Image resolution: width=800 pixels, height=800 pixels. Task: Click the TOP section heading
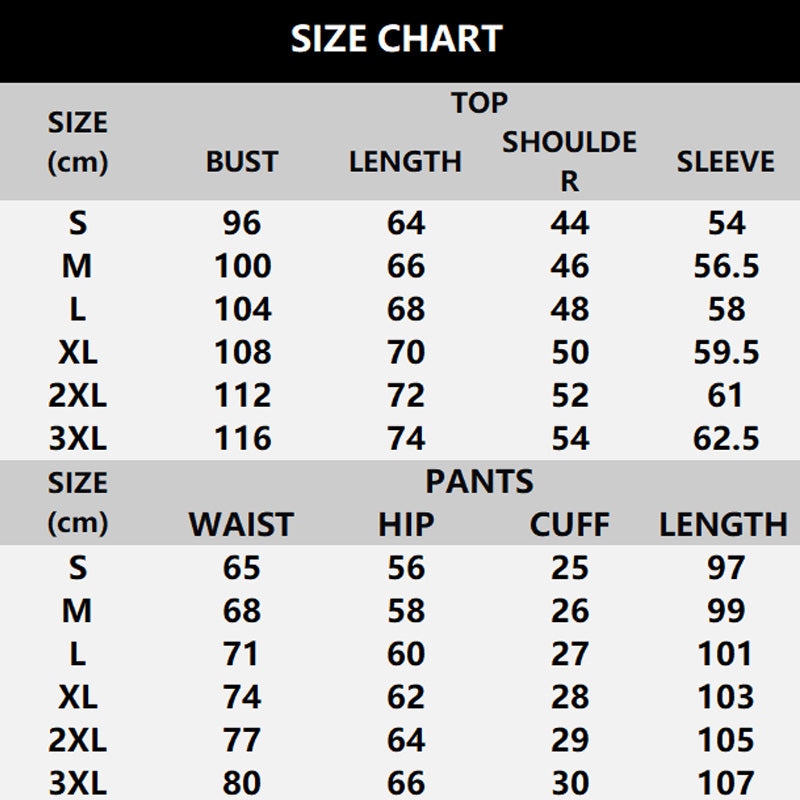tap(479, 103)
